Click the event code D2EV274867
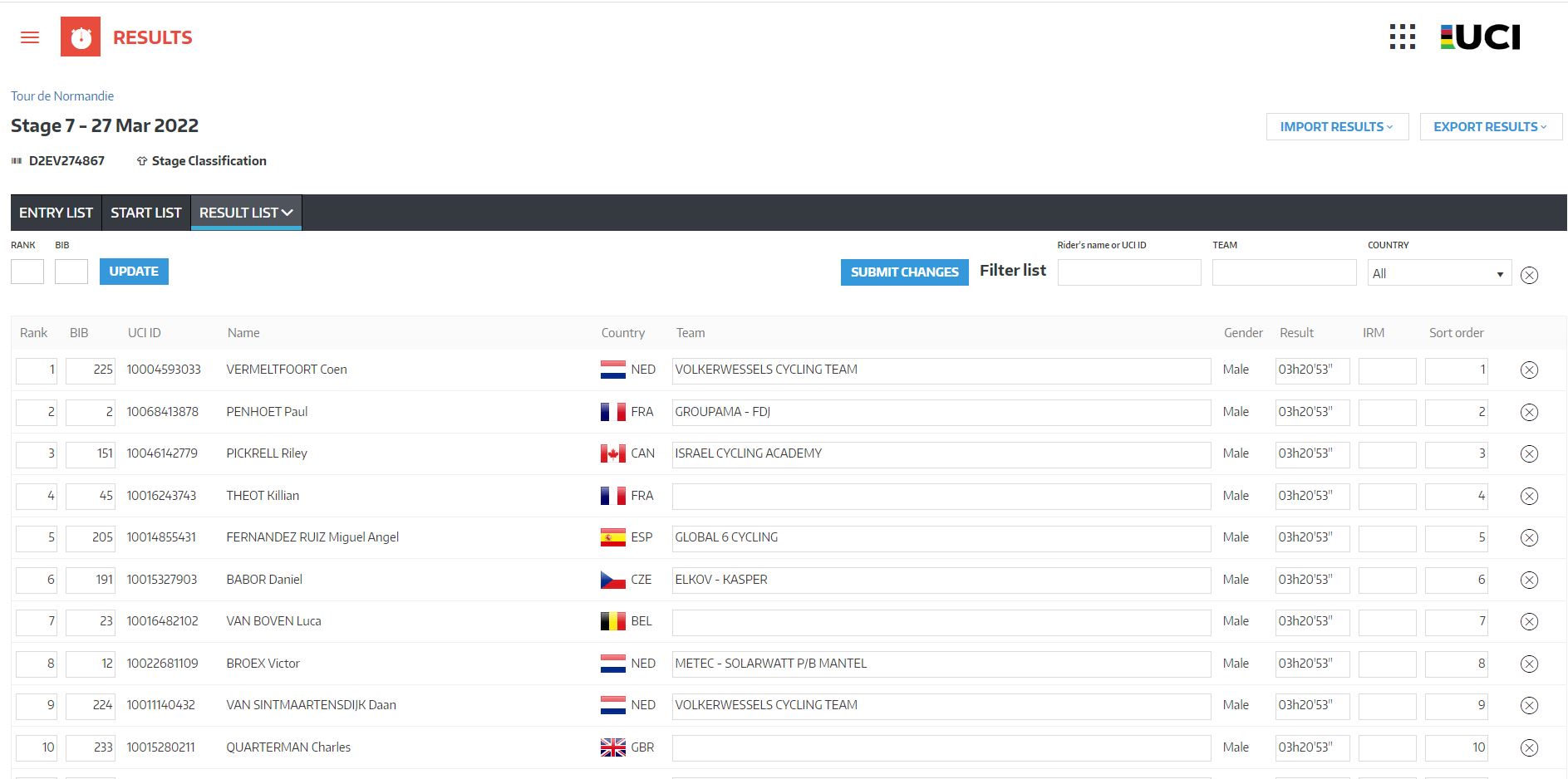 tap(66, 161)
